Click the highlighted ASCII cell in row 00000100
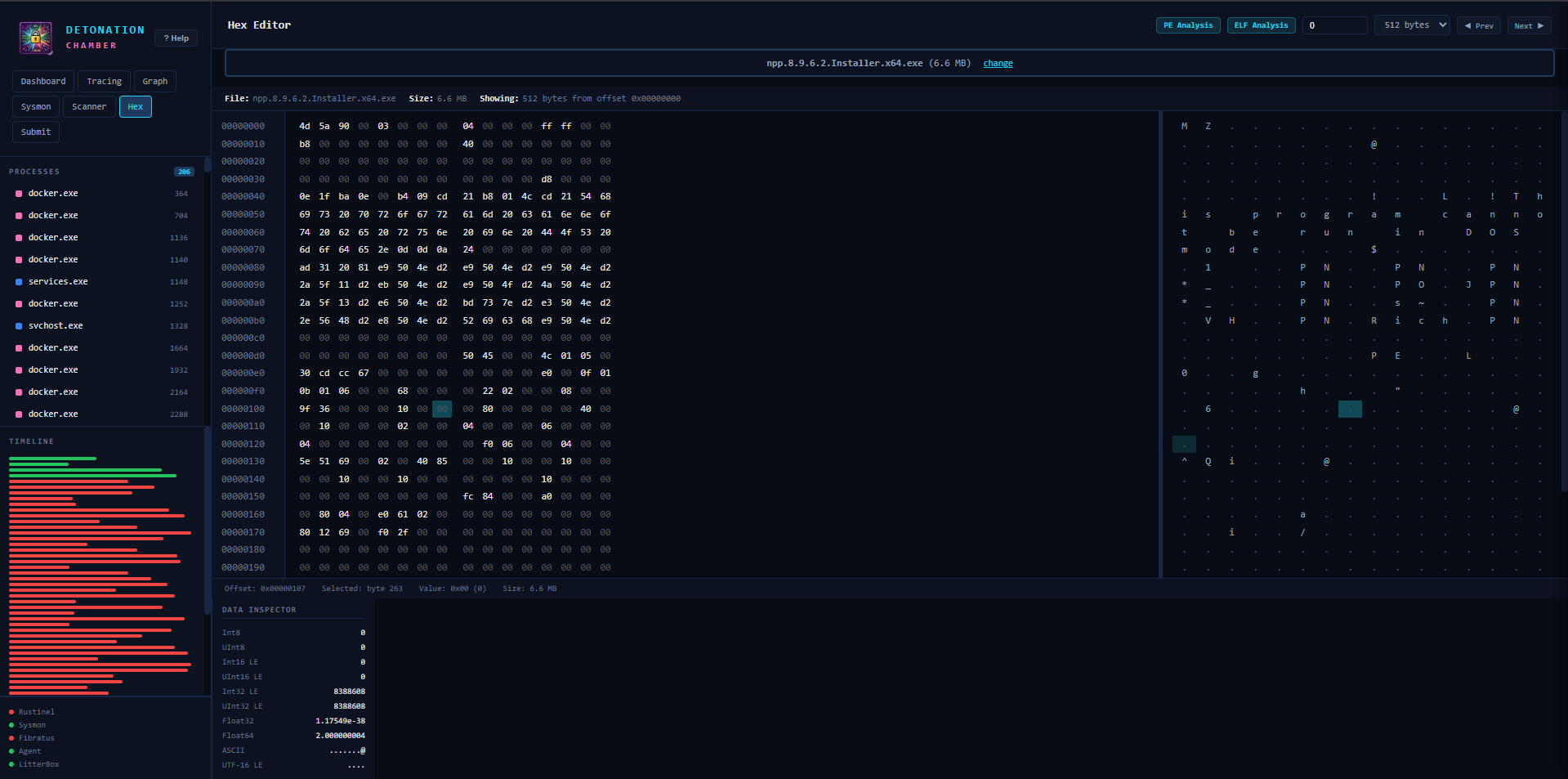 tap(1350, 409)
